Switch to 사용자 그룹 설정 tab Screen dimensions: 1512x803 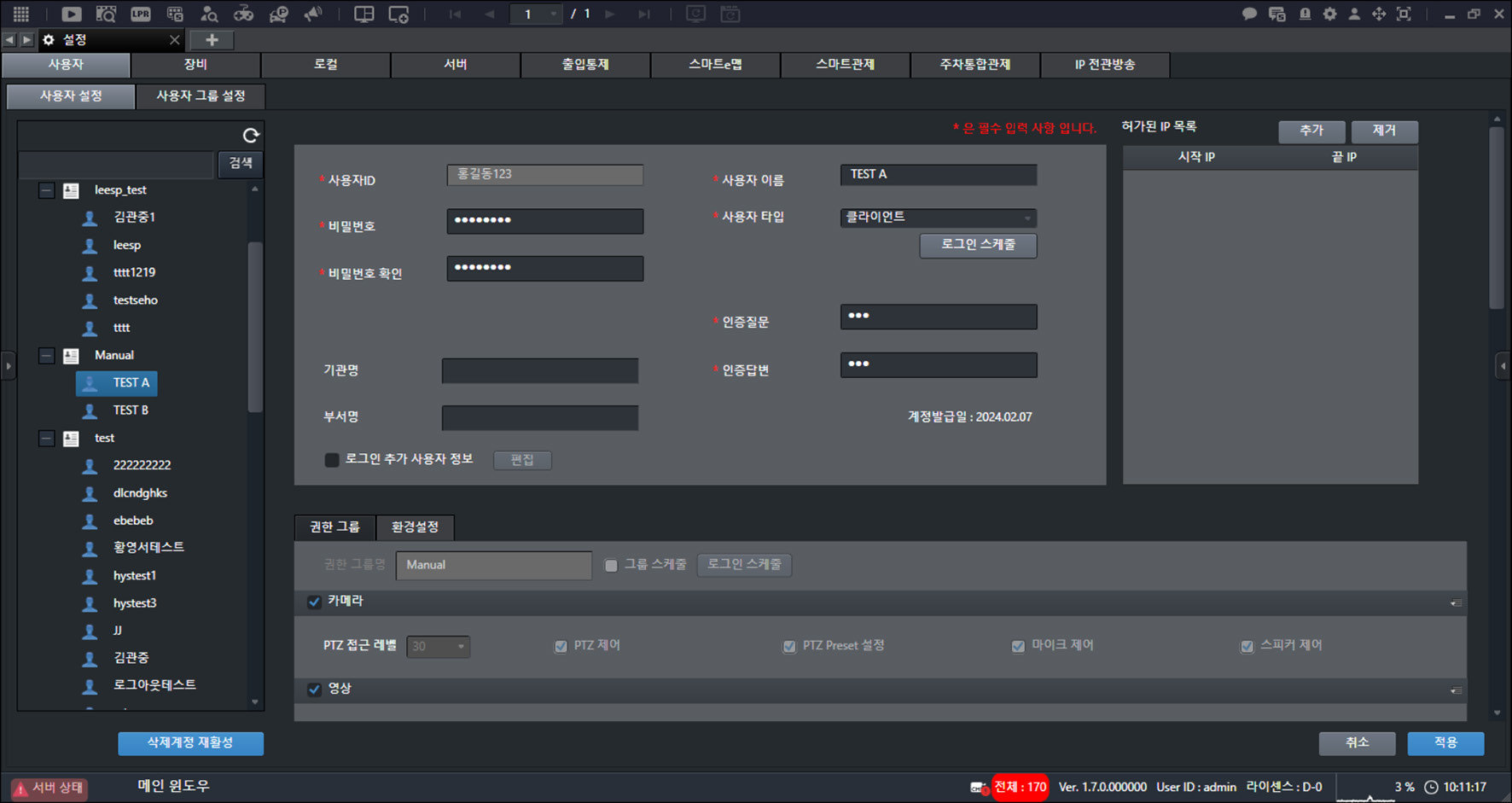(x=201, y=96)
